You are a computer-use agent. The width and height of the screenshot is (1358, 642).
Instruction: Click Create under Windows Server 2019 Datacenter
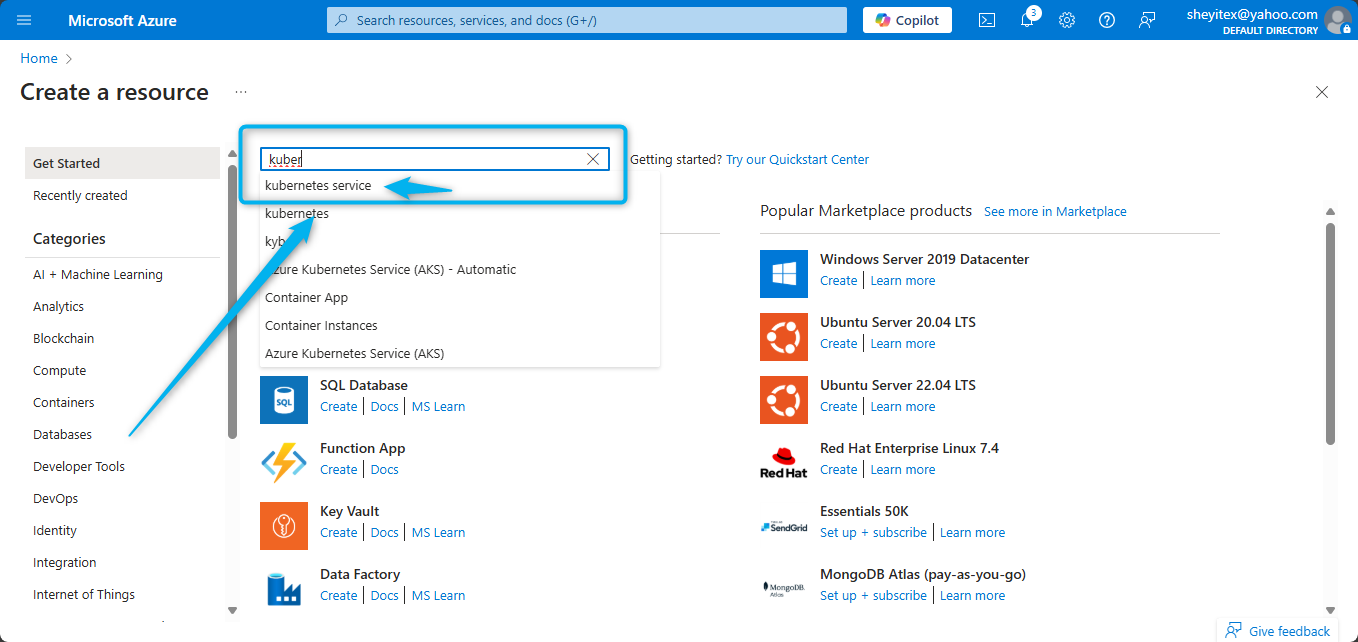click(838, 280)
